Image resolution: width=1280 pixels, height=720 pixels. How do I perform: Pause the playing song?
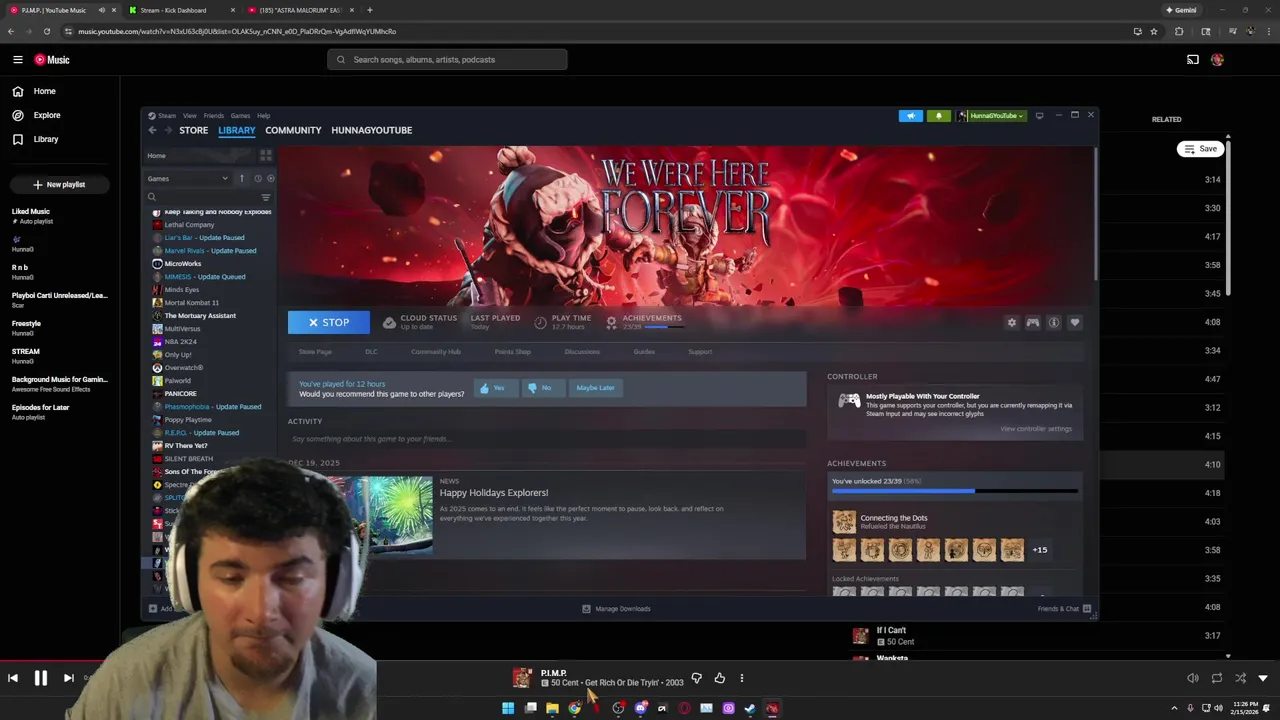(41, 678)
